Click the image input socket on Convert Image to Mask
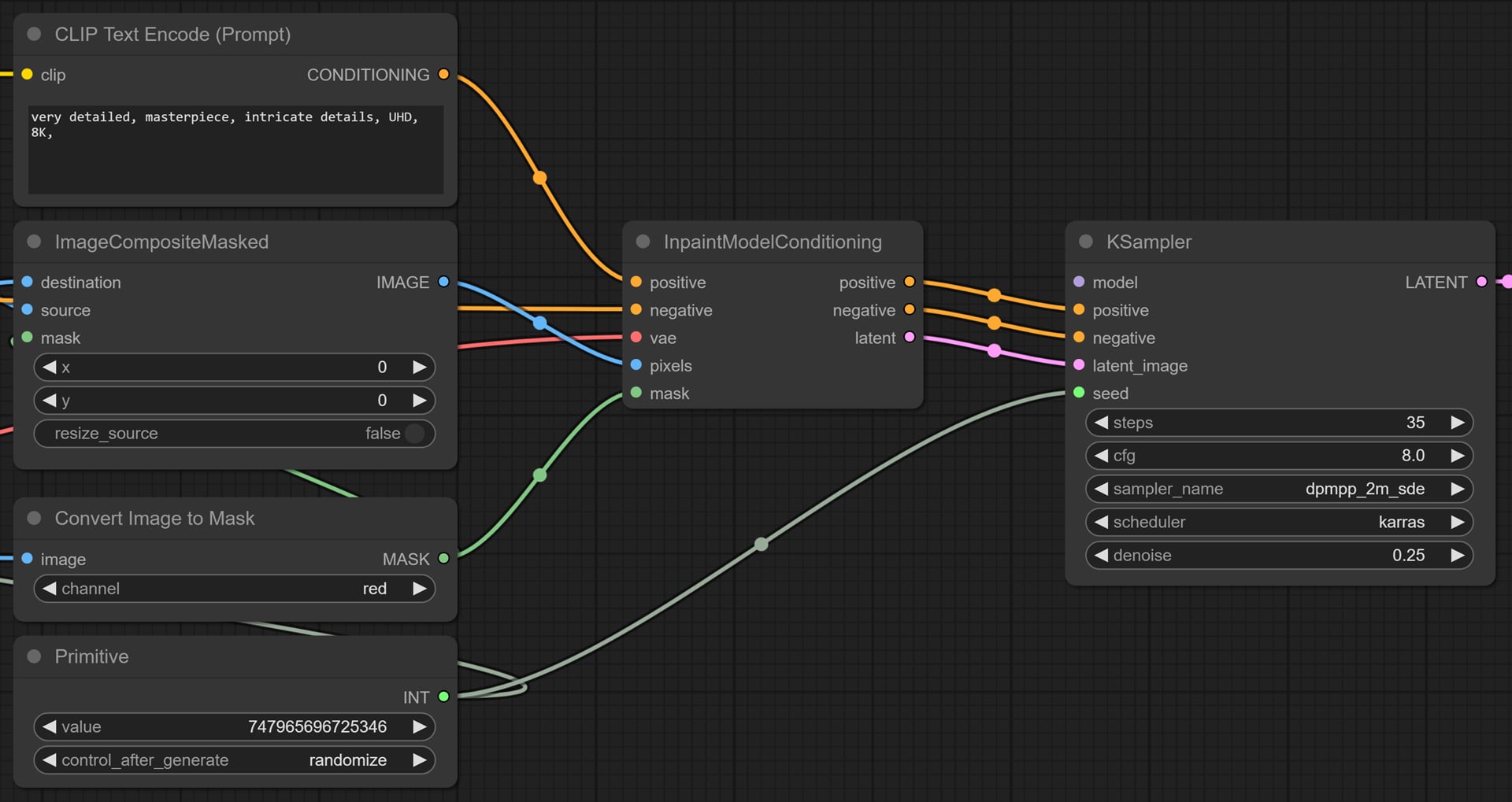Viewport: 1512px width, 802px height. click(27, 558)
